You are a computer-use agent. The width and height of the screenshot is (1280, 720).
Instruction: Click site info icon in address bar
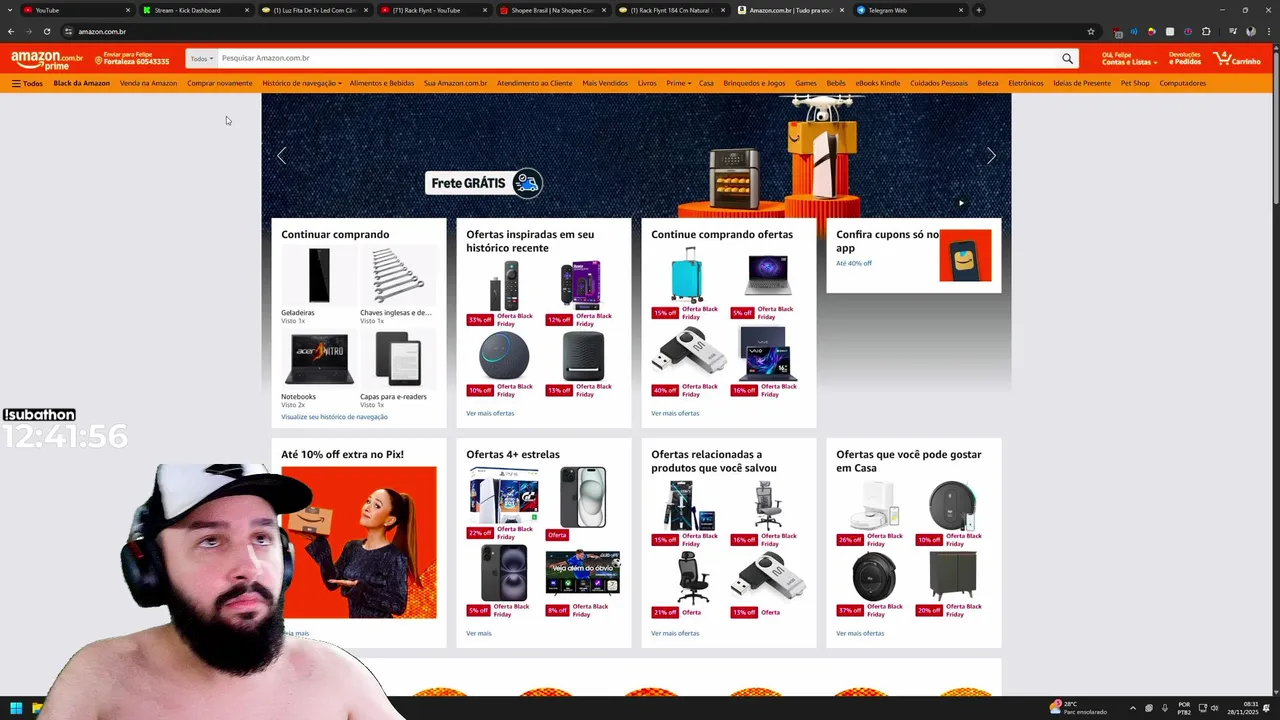(x=68, y=31)
